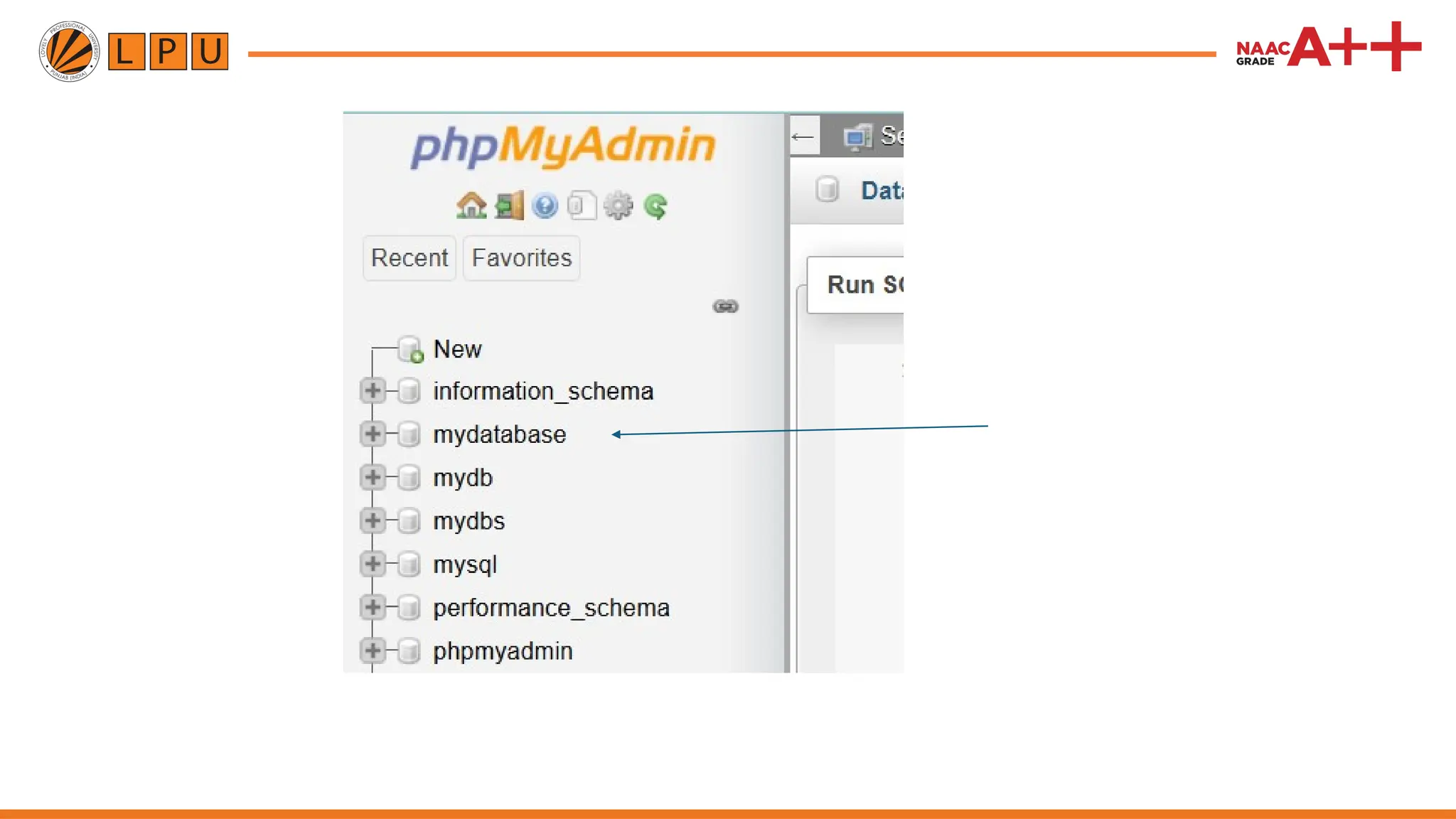Expand the mydatabase tree node
Image resolution: width=1456 pixels, height=819 pixels.
tap(373, 434)
